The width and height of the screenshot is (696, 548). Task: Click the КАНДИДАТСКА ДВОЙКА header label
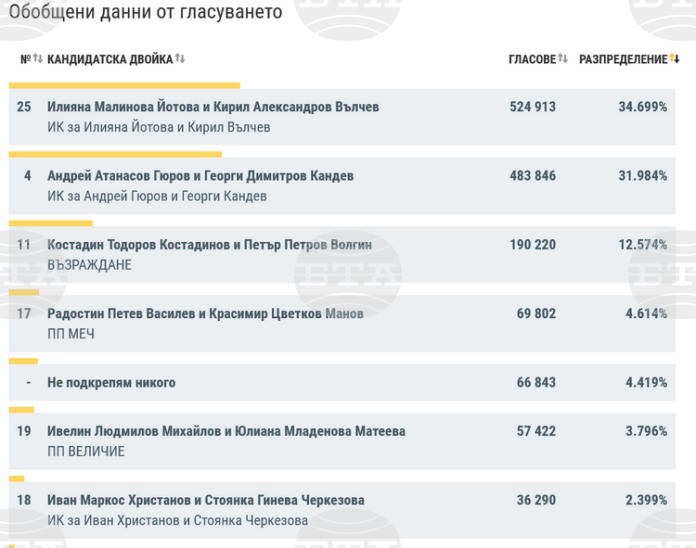[x=110, y=59]
